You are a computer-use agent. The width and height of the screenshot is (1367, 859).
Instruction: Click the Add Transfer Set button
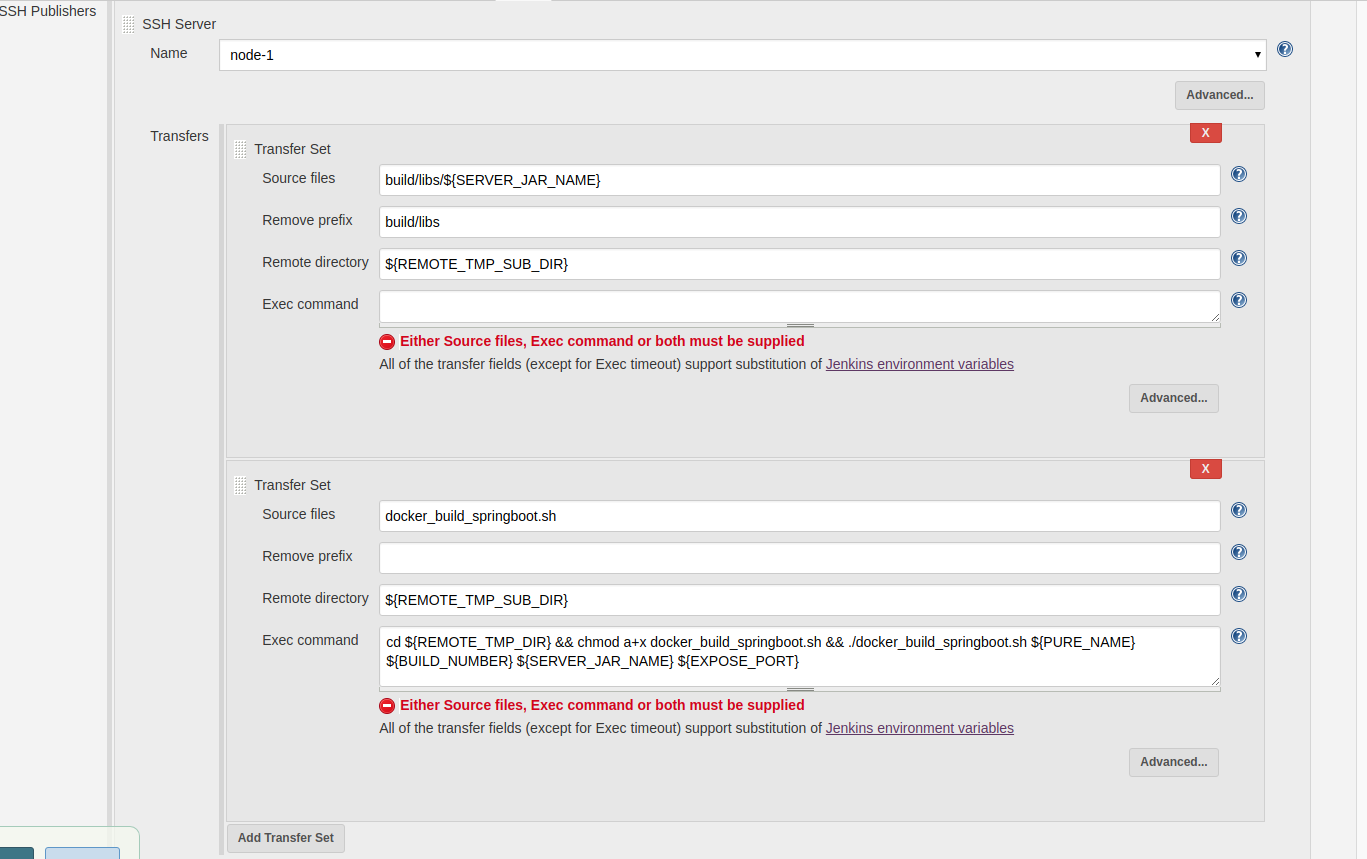286,838
